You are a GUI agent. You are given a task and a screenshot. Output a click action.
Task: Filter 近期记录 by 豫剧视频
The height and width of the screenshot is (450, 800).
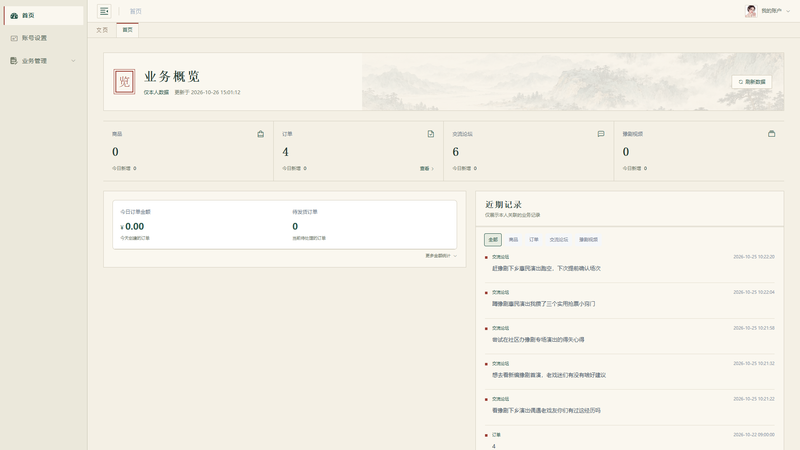(588, 240)
